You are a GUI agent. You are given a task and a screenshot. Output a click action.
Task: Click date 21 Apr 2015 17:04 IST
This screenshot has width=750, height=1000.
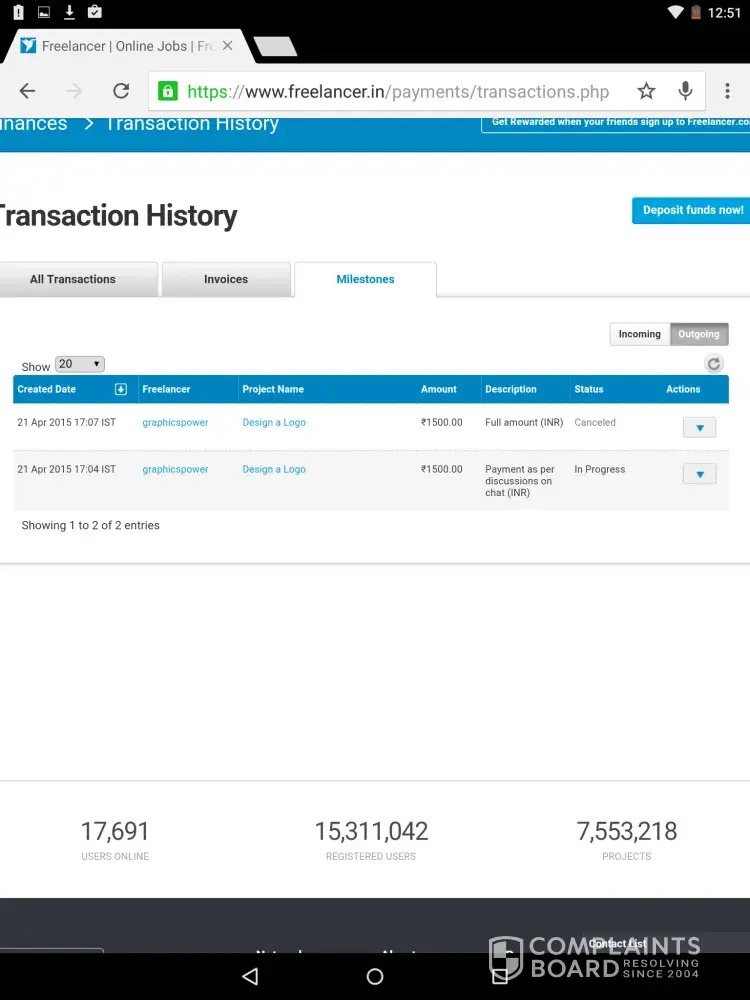click(x=66, y=469)
